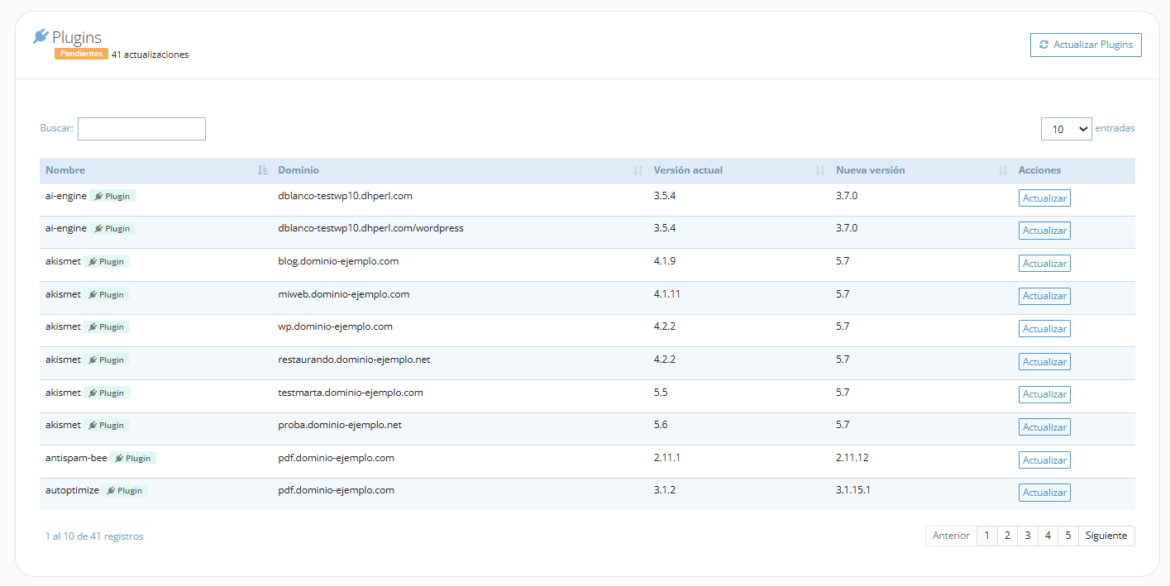This screenshot has width=1170, height=586.
Task: Click the akismet Plugin badge for proba.dominio-ejemplo.net
Action: 107,425
